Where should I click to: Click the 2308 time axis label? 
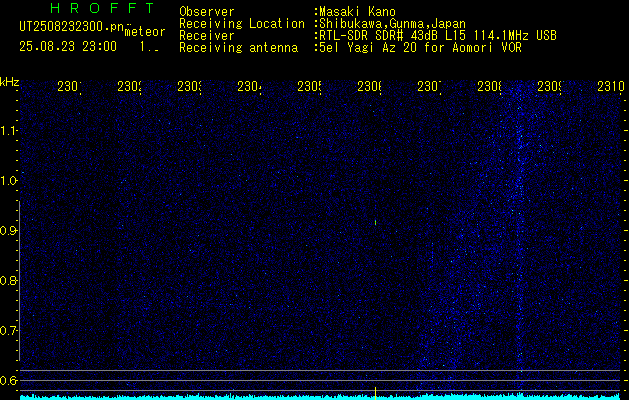click(489, 86)
